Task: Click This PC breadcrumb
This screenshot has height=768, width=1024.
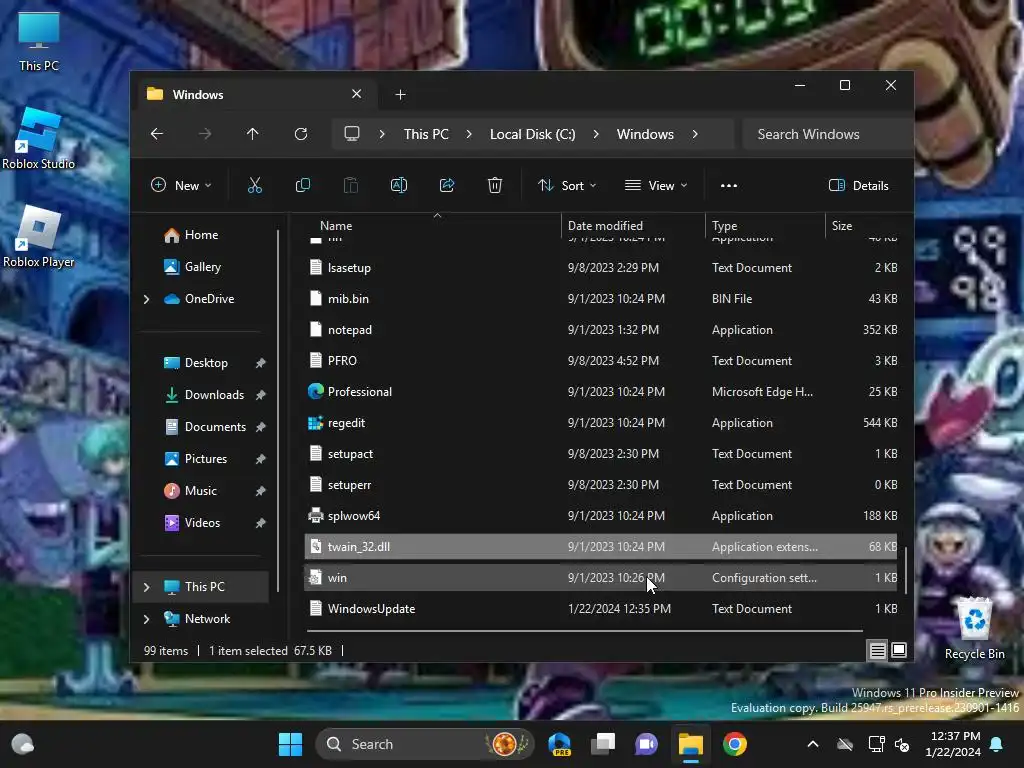Action: [426, 134]
